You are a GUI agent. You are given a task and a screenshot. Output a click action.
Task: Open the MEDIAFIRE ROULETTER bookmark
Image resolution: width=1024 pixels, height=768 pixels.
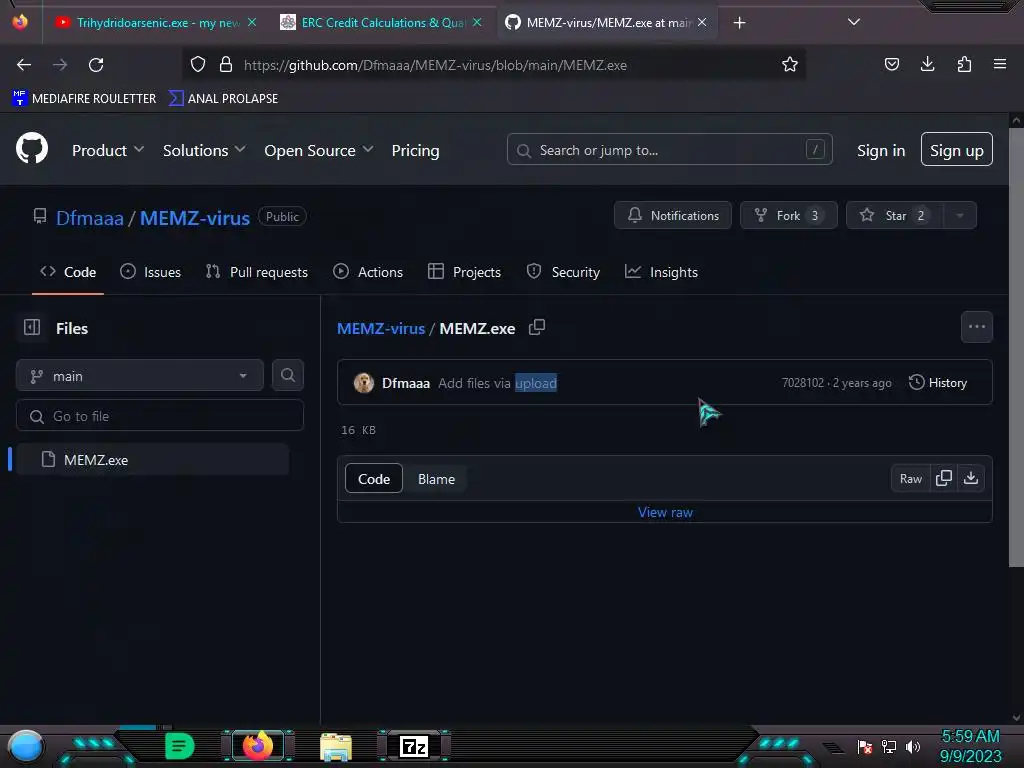click(84, 99)
